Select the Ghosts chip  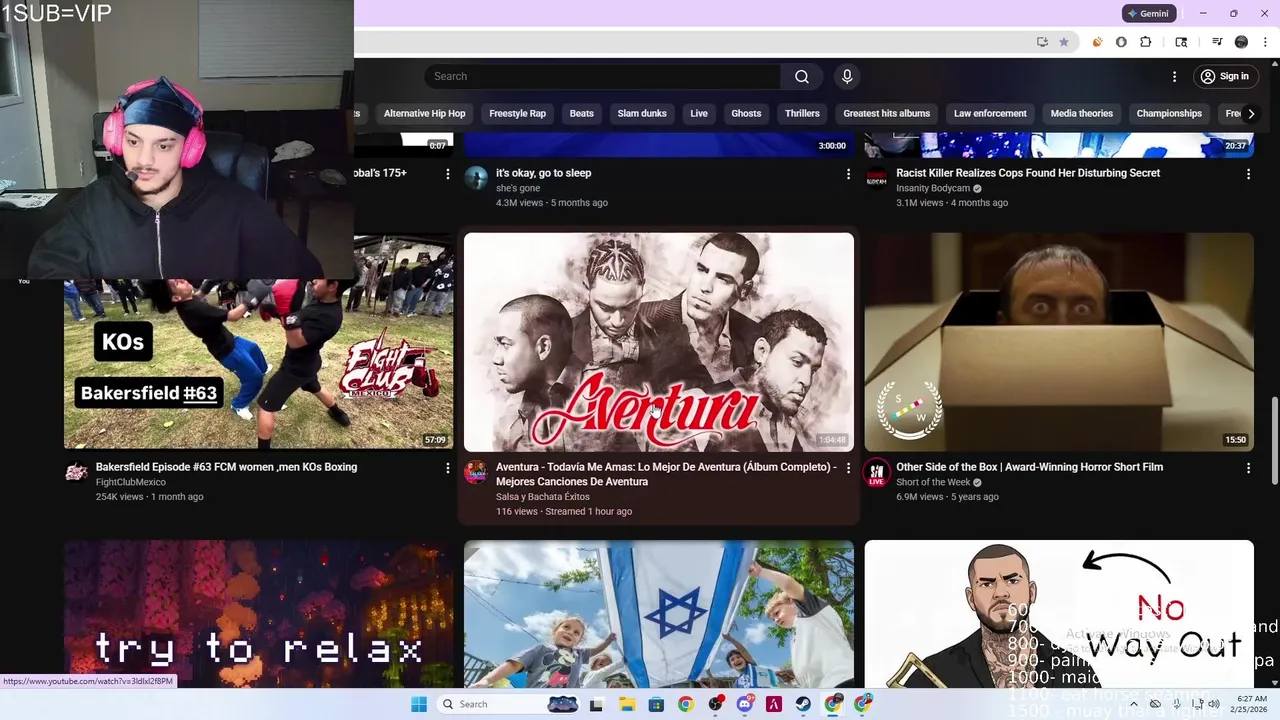click(746, 114)
